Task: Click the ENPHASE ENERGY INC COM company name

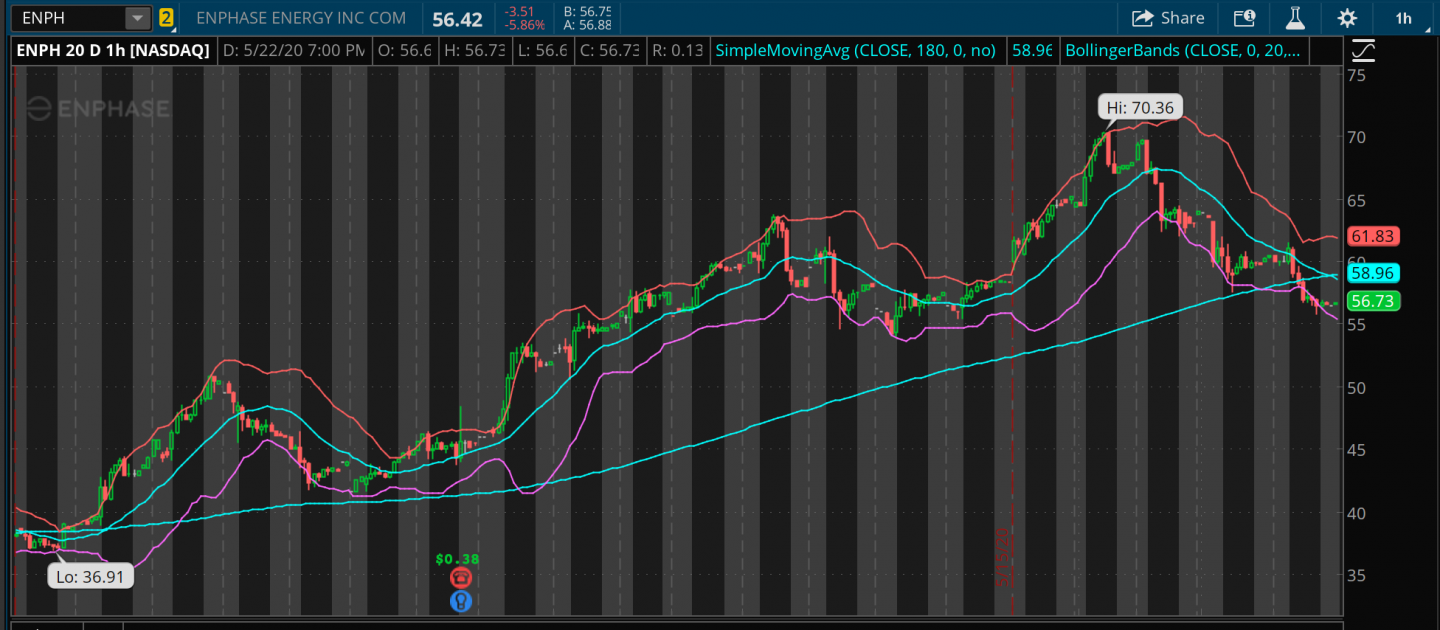Action: pos(301,18)
